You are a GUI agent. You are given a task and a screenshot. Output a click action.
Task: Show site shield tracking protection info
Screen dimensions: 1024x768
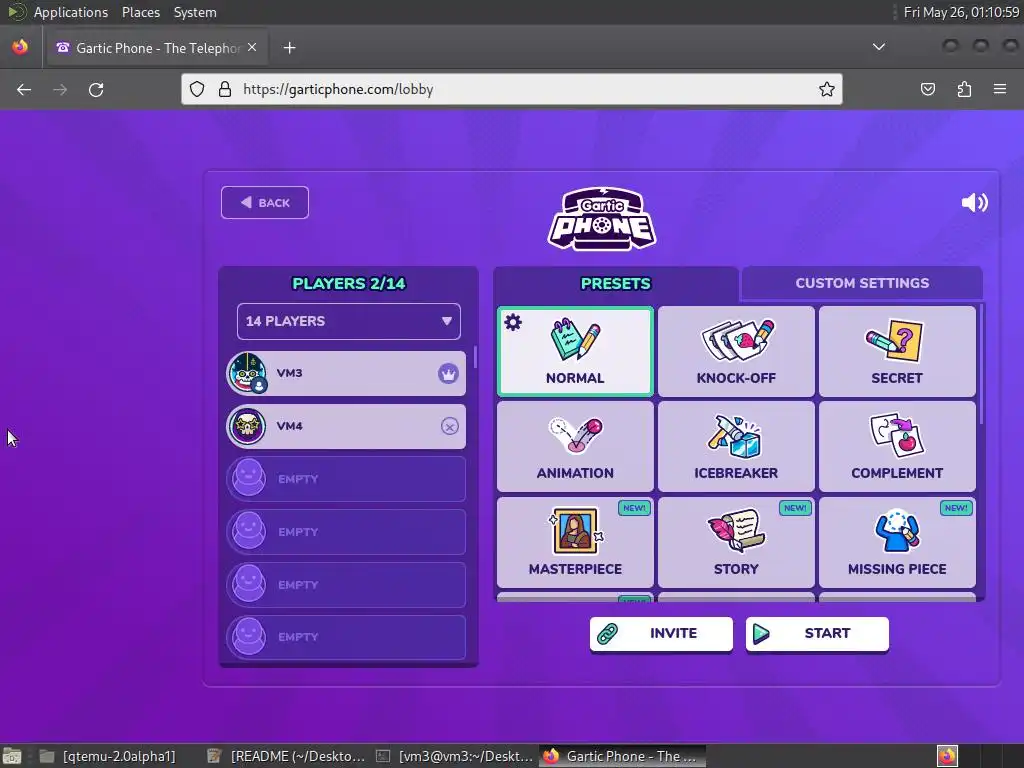click(197, 89)
